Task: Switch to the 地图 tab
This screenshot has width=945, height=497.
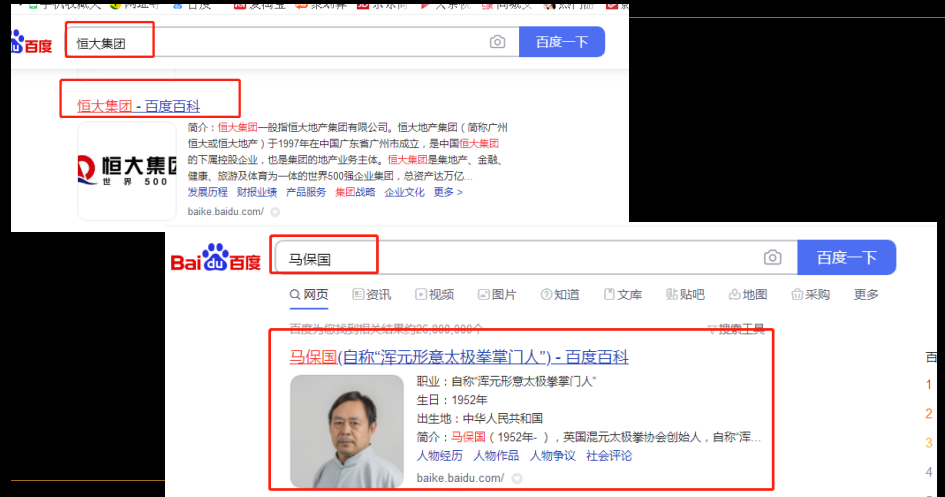Action: coord(748,295)
